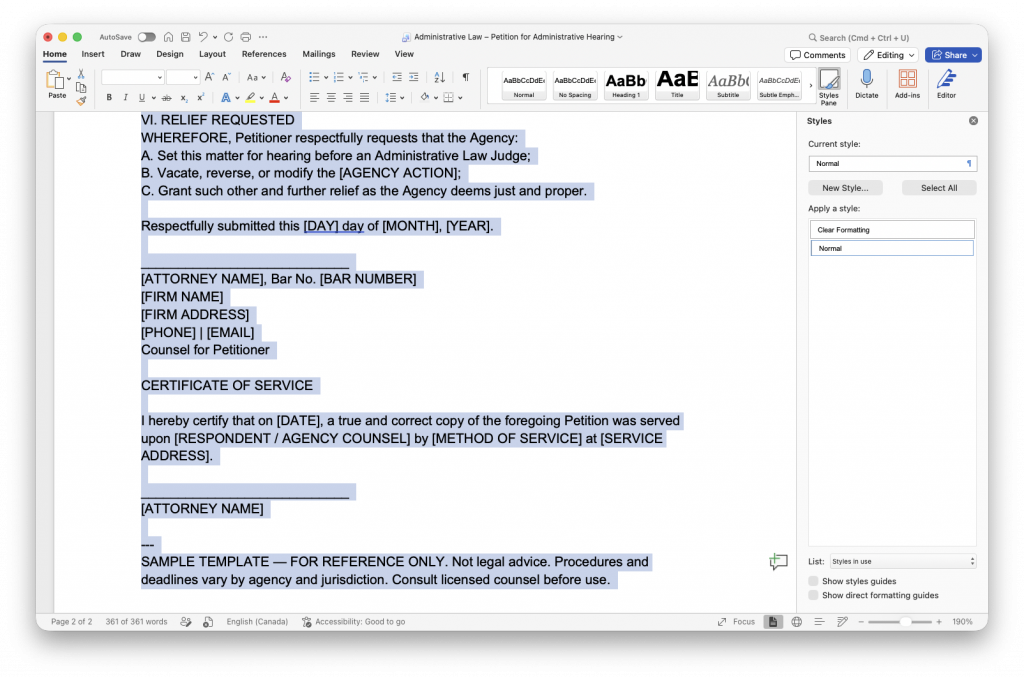Click Select All in Styles pane
The image size is (1024, 678).
[x=938, y=188]
